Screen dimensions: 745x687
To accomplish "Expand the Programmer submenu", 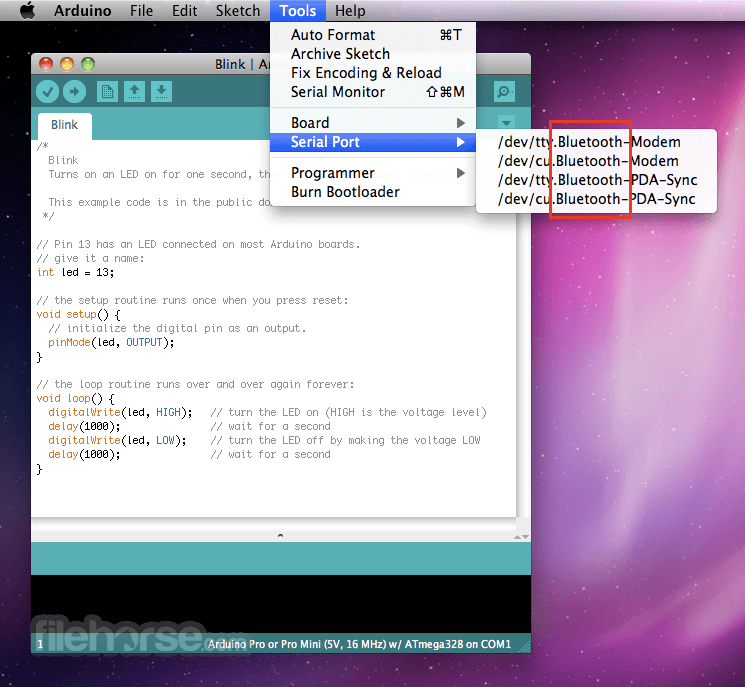I will [x=373, y=173].
